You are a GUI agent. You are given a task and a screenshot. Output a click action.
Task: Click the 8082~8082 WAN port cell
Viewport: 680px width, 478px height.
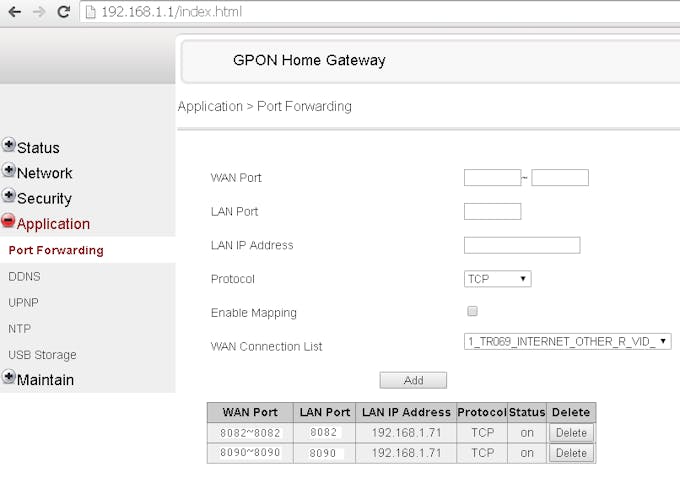tap(250, 433)
